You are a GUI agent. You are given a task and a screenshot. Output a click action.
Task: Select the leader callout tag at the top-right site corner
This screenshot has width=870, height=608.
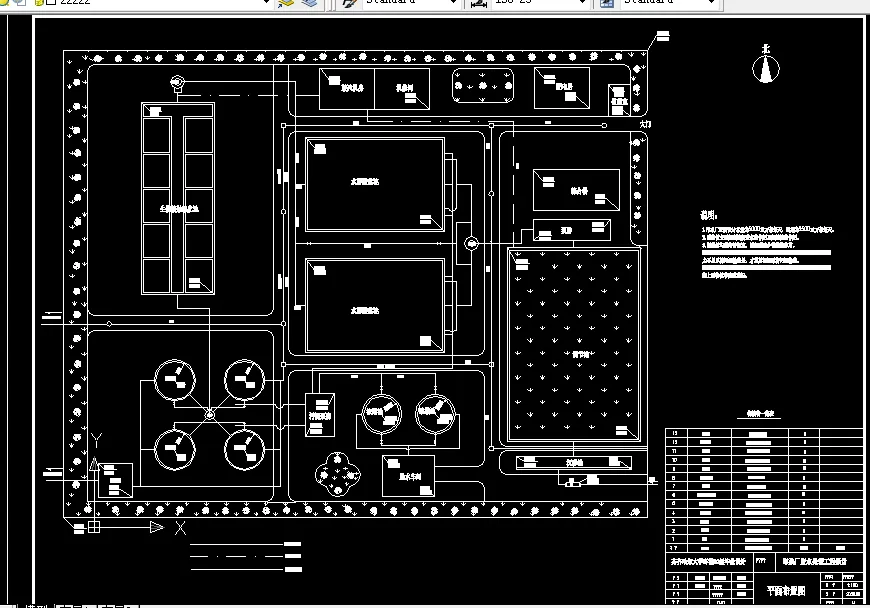point(662,37)
